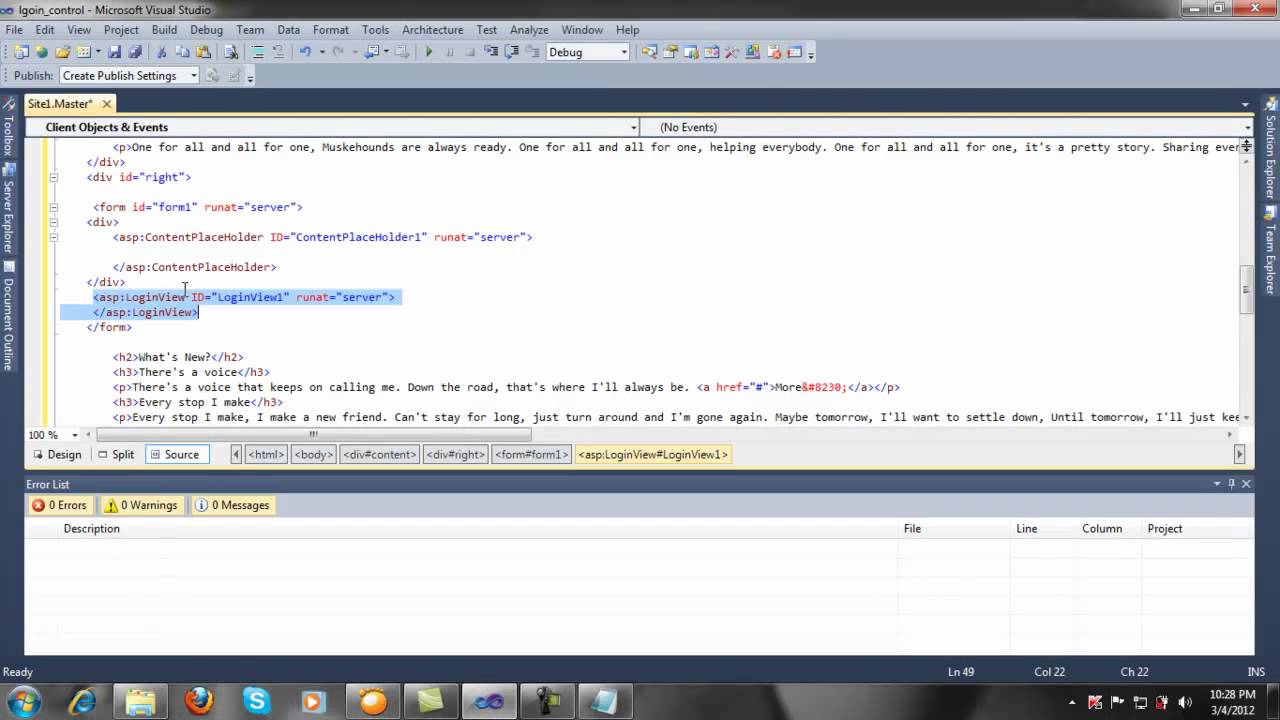Comment out selected lines icon
Screen dimensions: 1280x720
pos(257,52)
